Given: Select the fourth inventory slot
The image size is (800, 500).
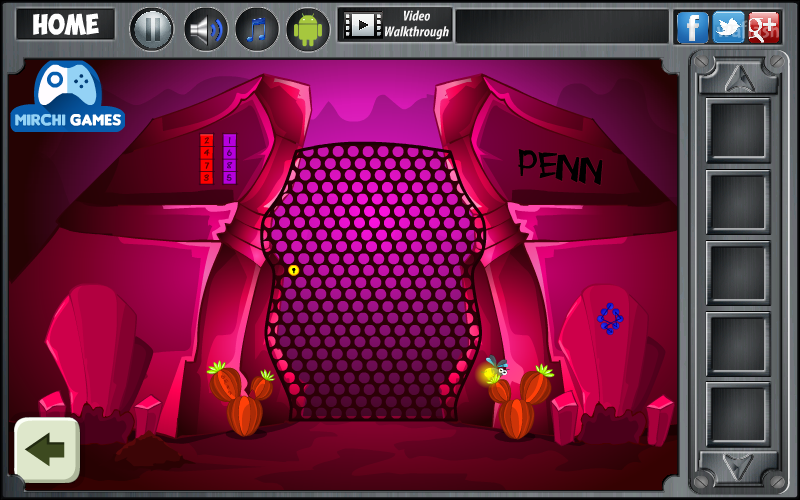Looking at the screenshot, I should [x=738, y=344].
